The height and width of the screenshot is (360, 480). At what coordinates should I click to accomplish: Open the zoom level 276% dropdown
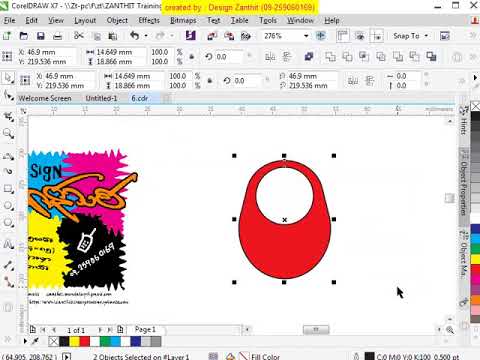tap(306, 36)
